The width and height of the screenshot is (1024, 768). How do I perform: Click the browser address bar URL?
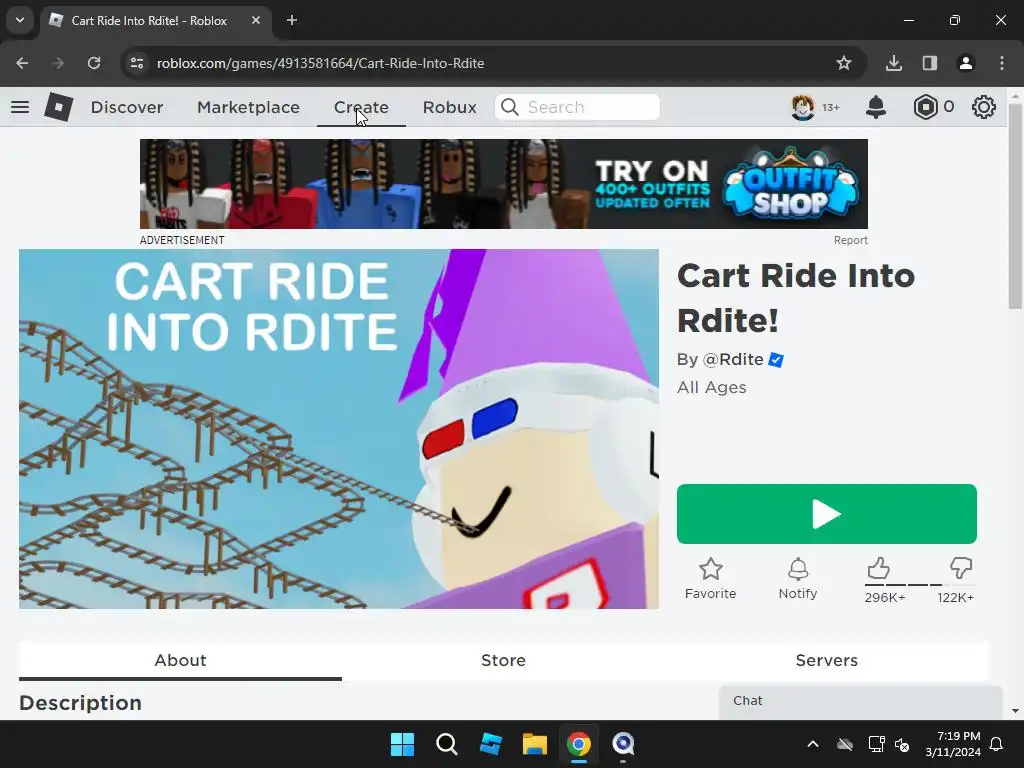click(320, 63)
